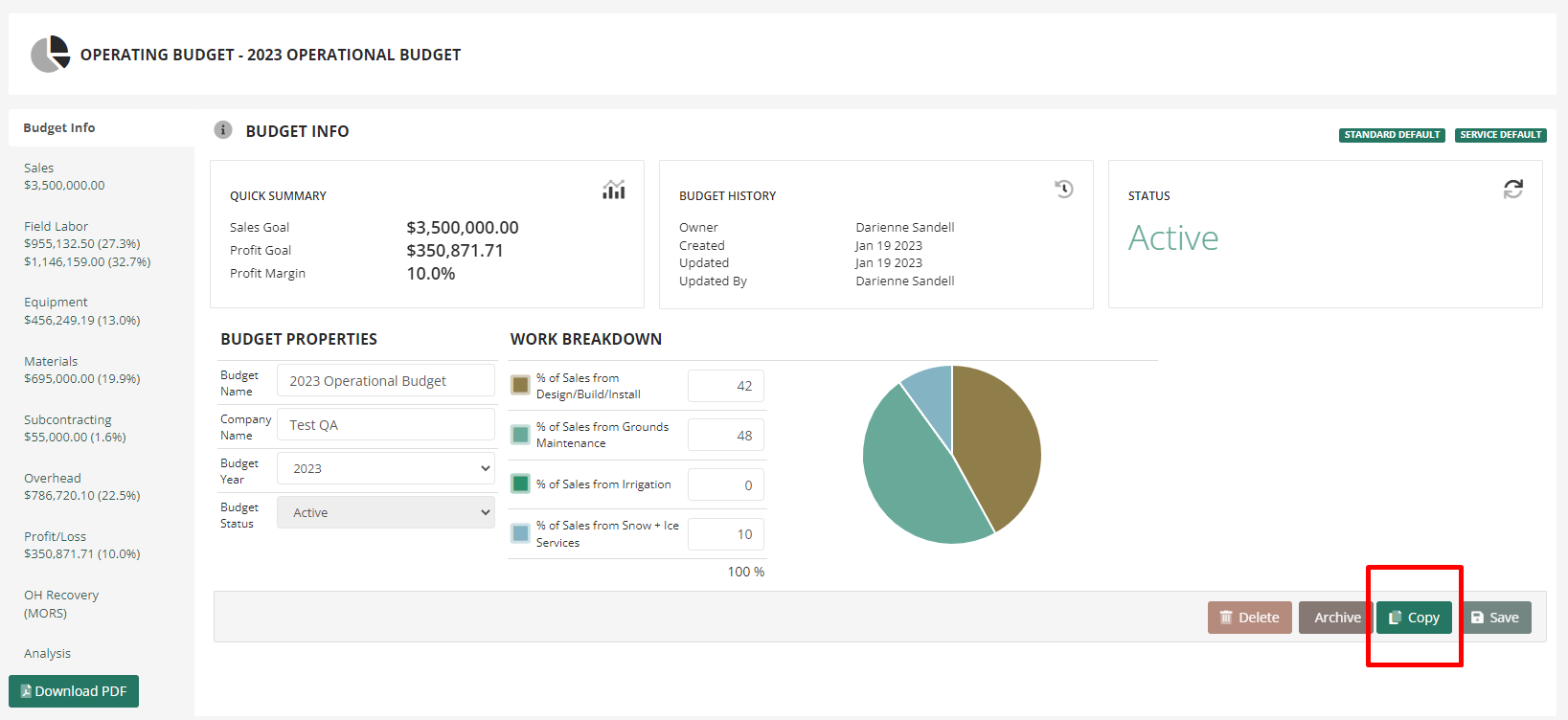Image resolution: width=1568 pixels, height=720 pixels.
Task: Edit Grounds Maintenance percentage field
Action: [x=726, y=435]
